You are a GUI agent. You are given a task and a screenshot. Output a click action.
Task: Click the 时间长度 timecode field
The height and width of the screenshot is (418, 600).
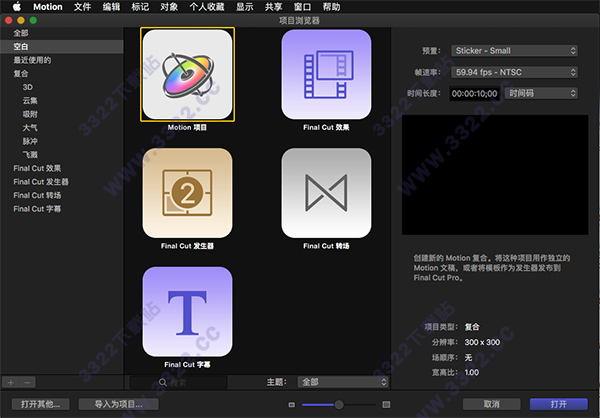pos(475,94)
